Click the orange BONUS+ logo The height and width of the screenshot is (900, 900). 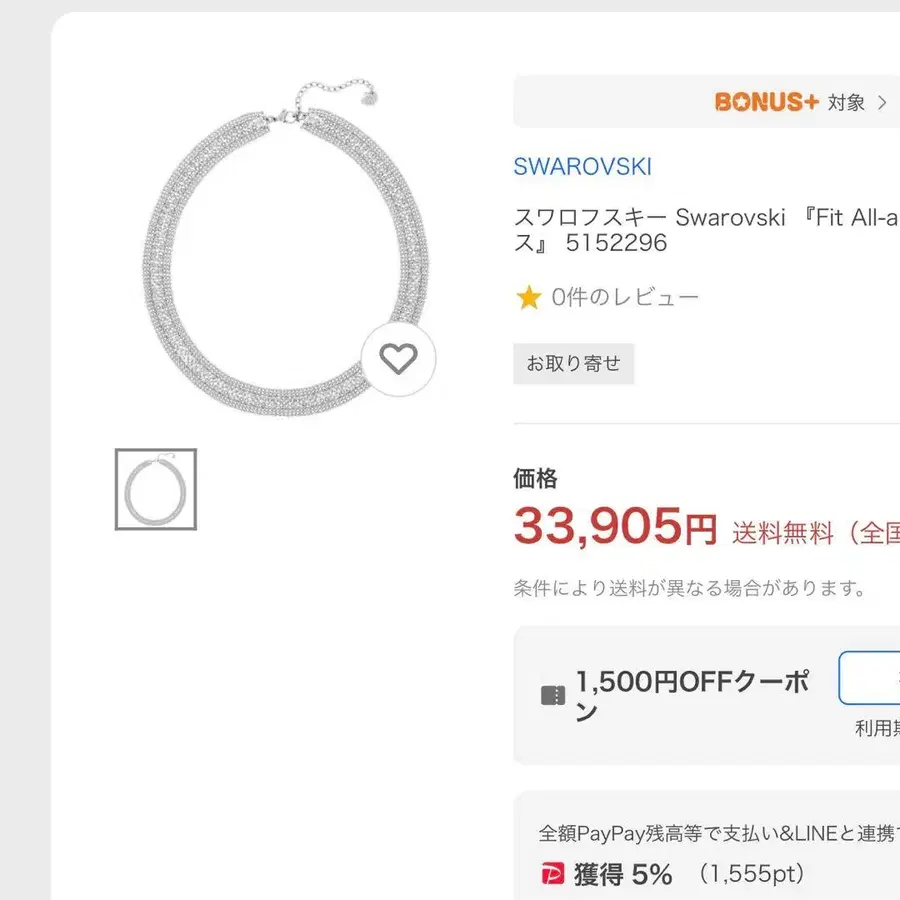point(766,101)
